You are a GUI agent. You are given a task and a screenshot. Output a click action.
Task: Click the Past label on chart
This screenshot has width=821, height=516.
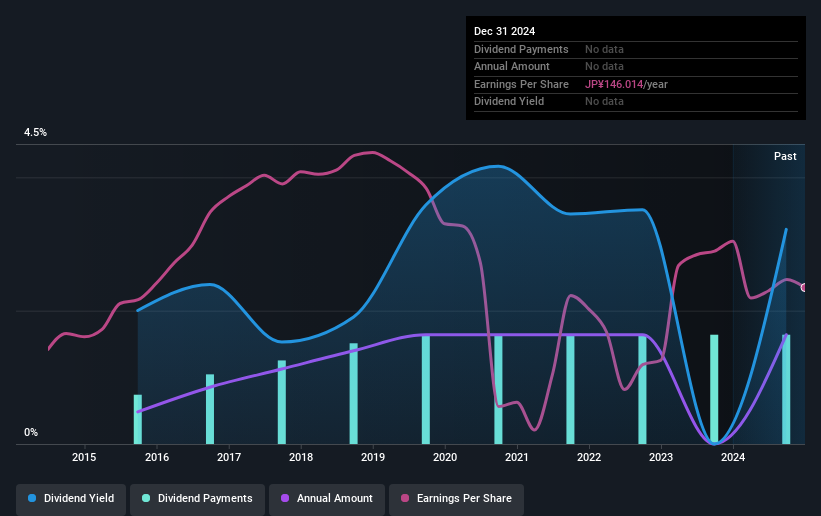coord(785,156)
